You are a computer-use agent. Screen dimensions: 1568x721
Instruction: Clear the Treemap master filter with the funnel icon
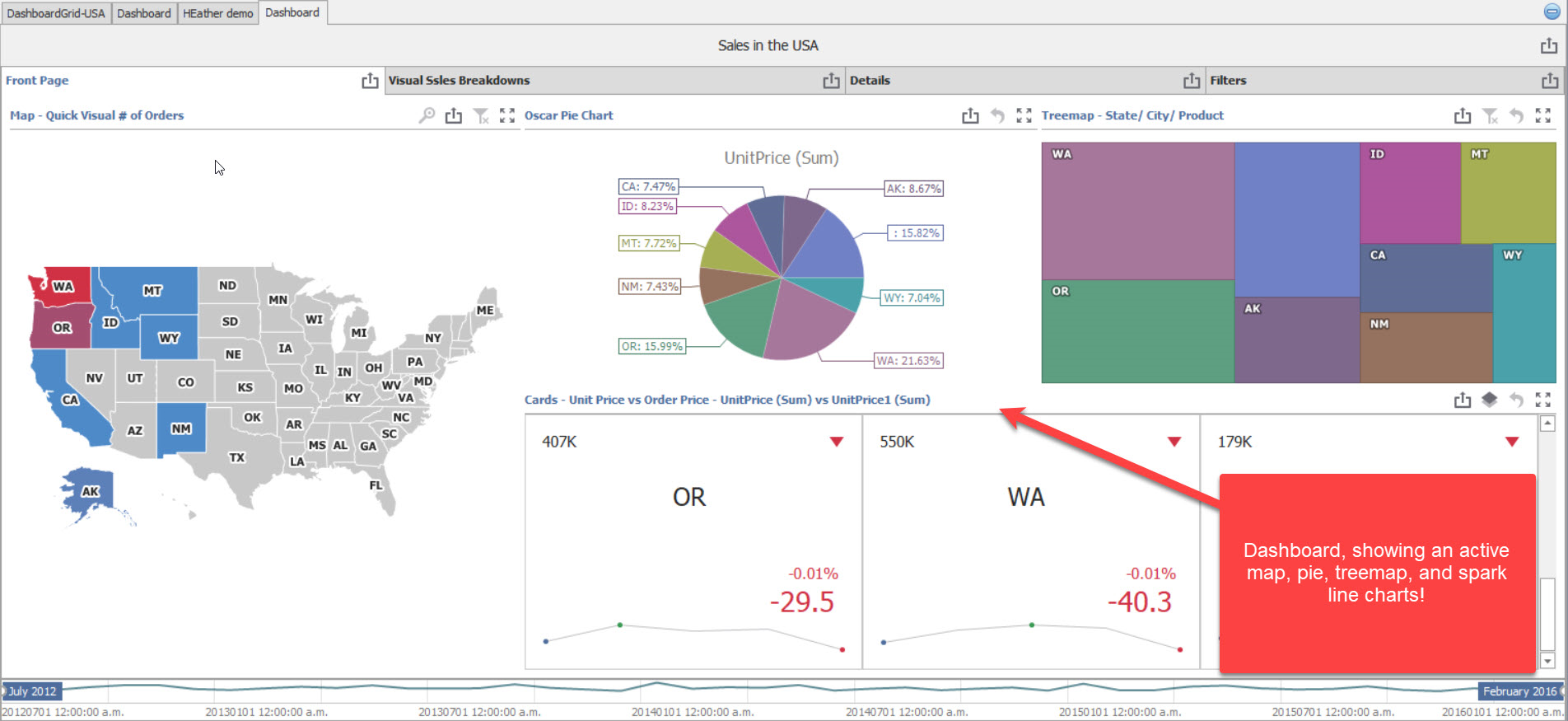point(1490,115)
